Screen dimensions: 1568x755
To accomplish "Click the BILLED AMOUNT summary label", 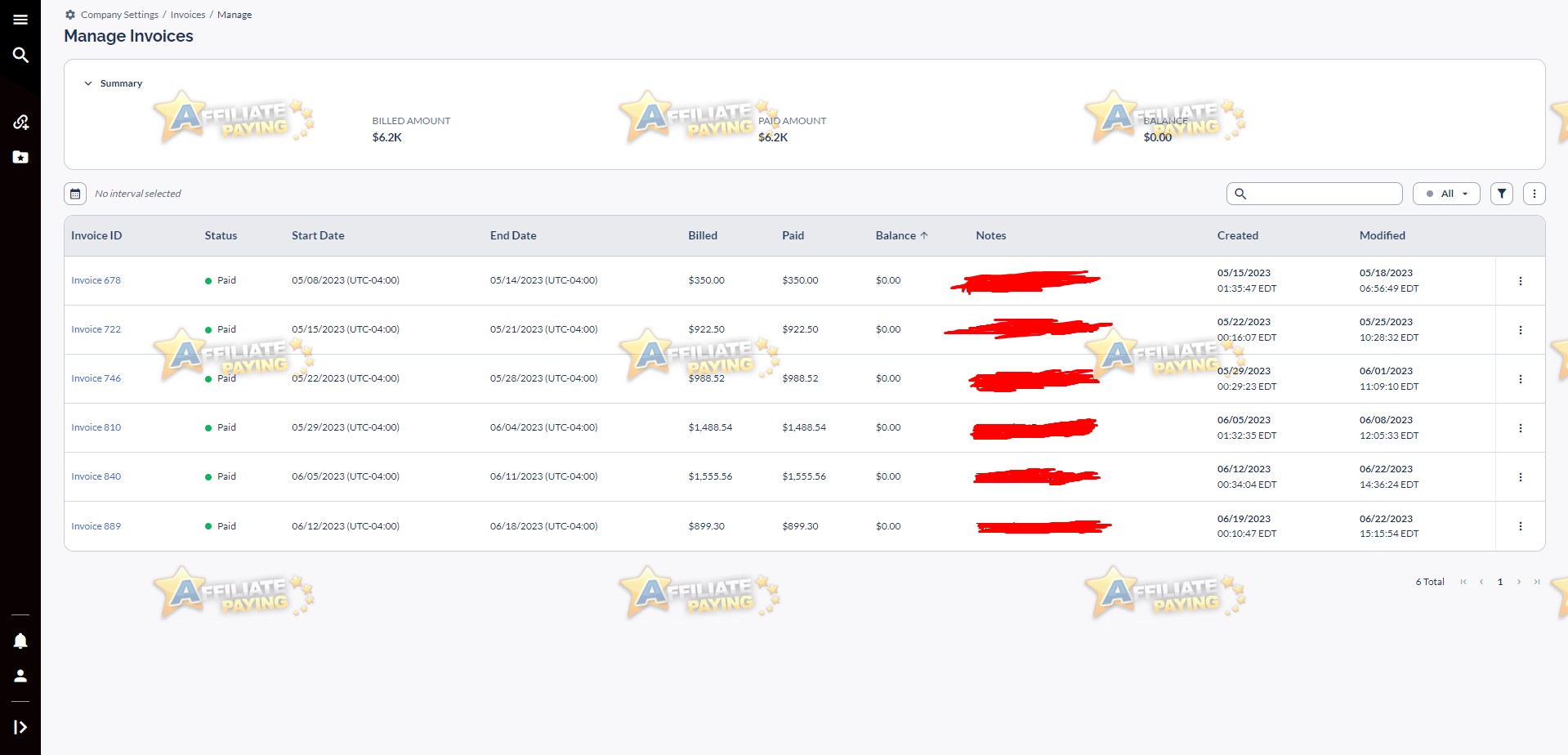I will click(x=411, y=121).
